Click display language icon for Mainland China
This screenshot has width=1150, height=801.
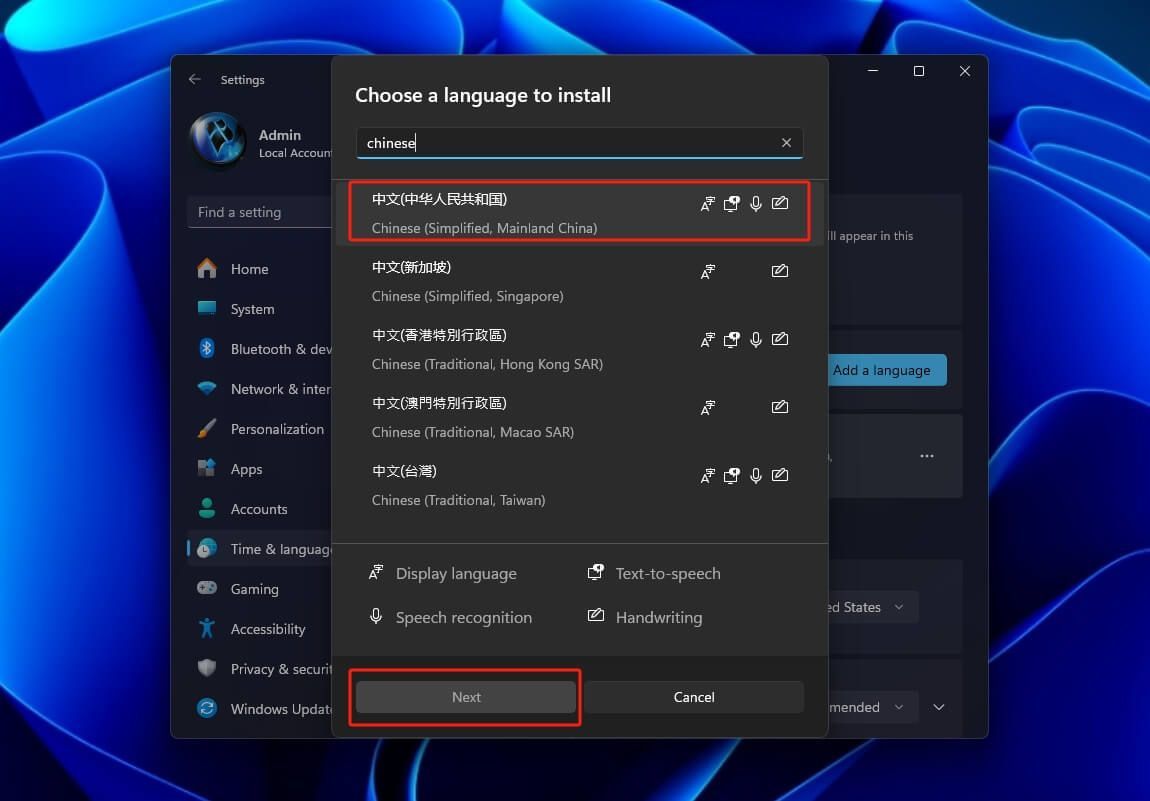[708, 204]
